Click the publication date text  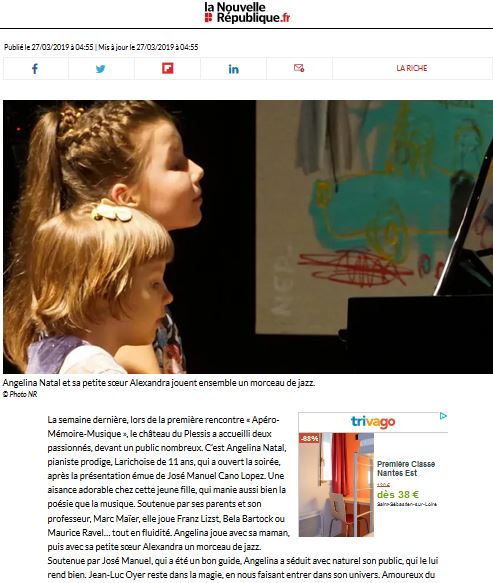pyautogui.click(x=49, y=47)
